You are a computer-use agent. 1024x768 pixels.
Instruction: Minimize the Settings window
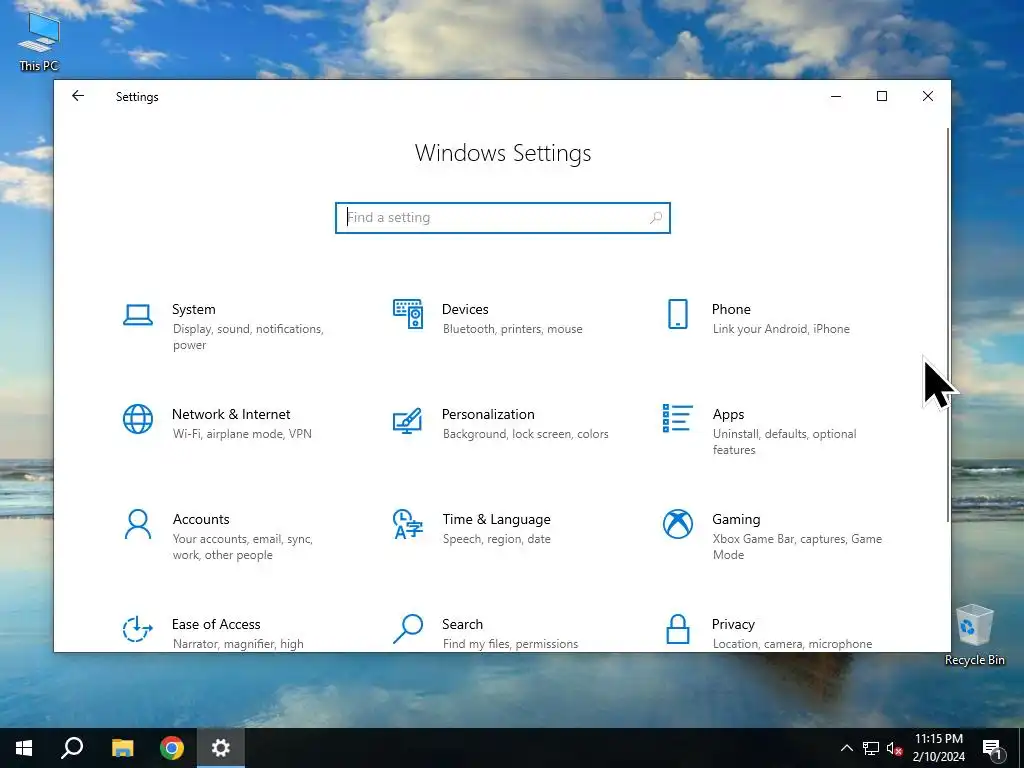pos(836,96)
